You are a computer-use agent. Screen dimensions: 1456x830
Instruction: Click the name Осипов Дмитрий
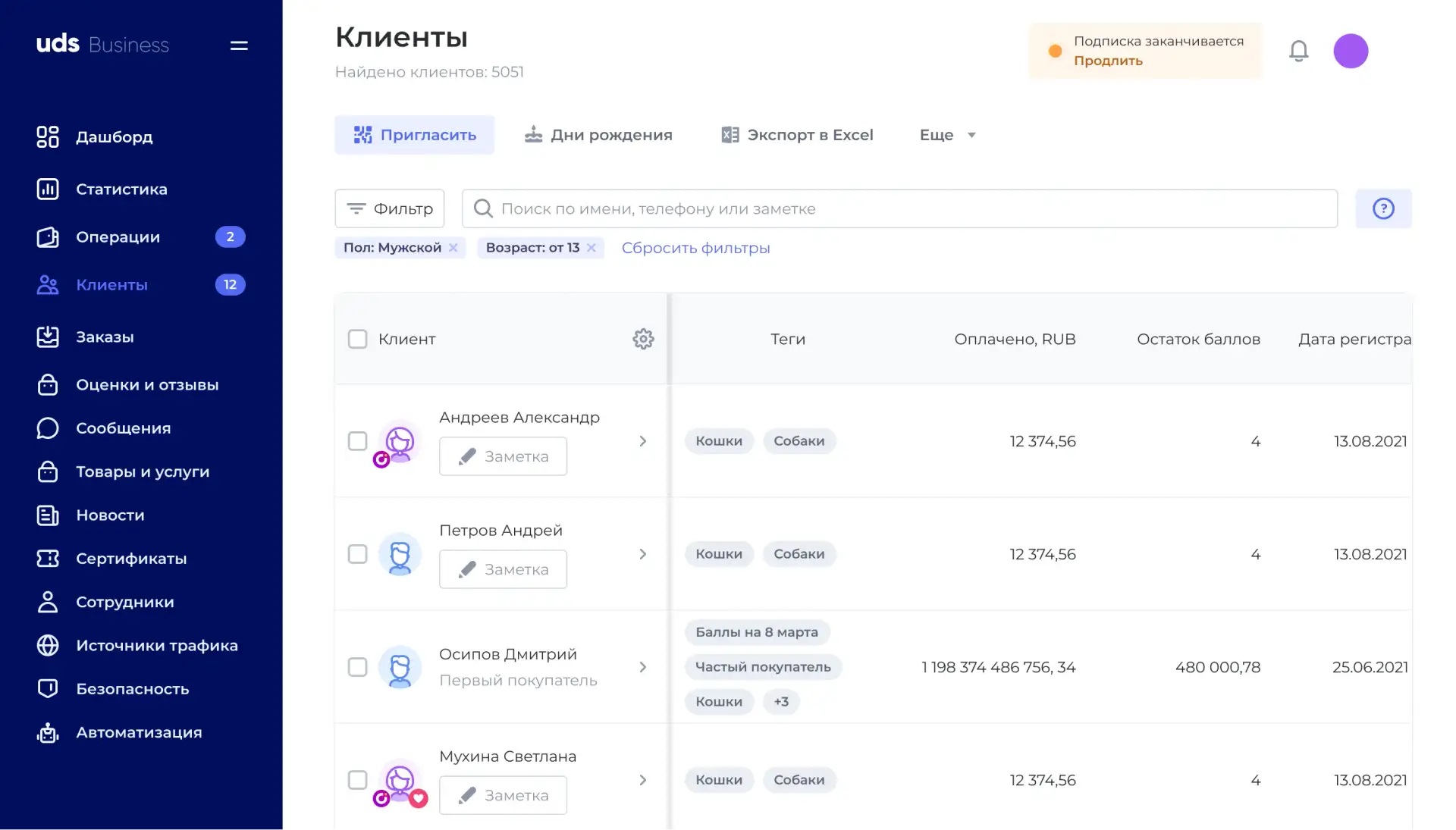(508, 654)
